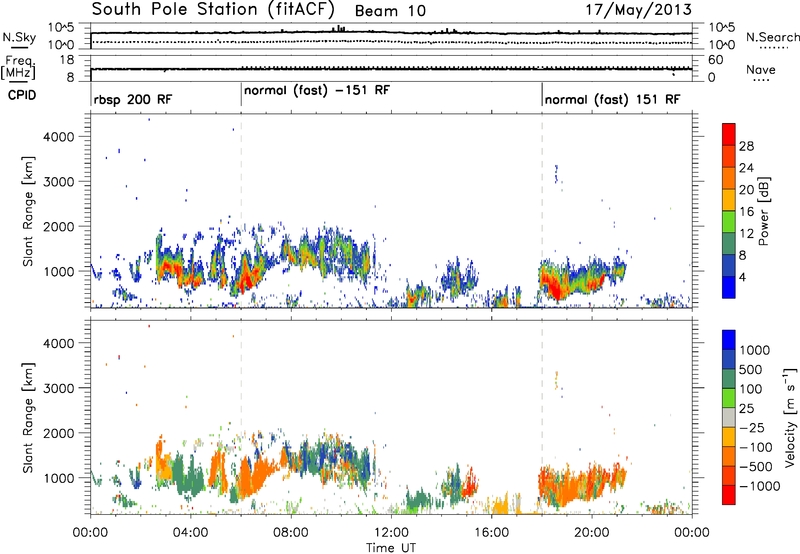800x554 pixels.
Task: Click the '16:00' time axis tick
Action: point(491,533)
